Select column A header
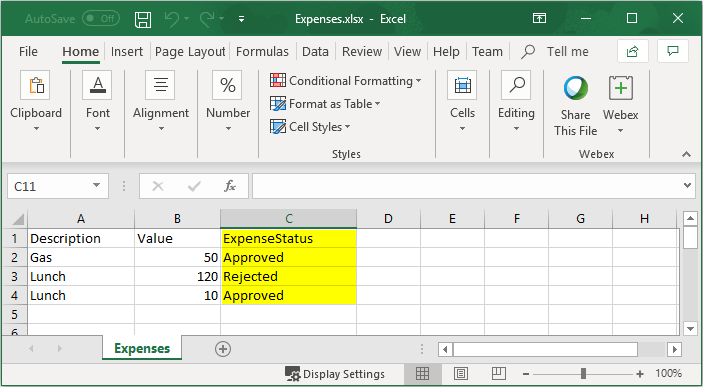The image size is (703, 387). point(81,218)
